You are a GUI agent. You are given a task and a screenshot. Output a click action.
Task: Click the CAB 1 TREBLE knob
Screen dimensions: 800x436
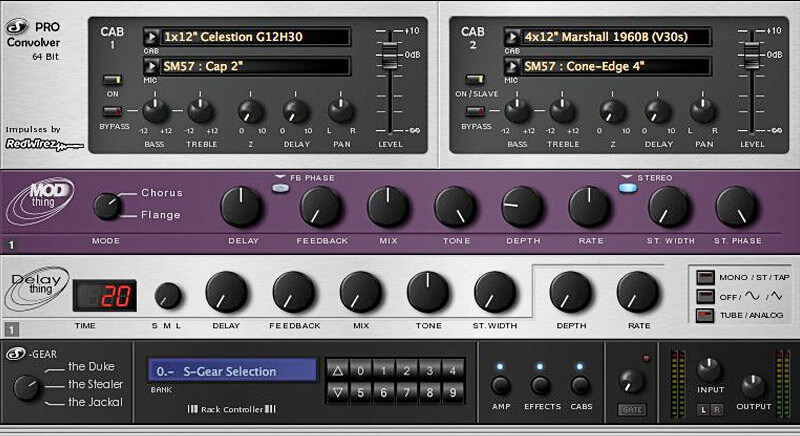pos(201,110)
